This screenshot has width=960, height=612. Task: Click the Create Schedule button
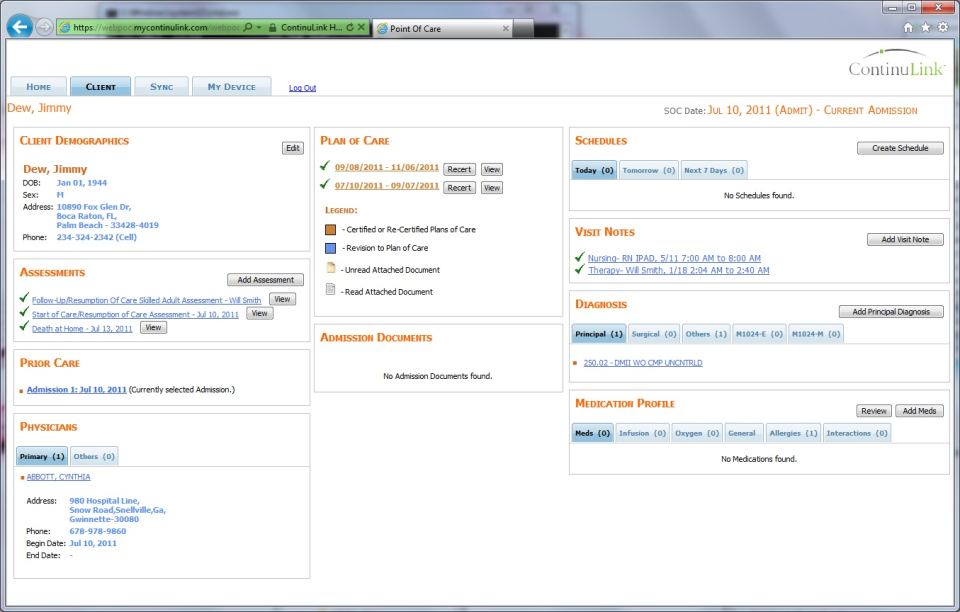click(x=900, y=148)
